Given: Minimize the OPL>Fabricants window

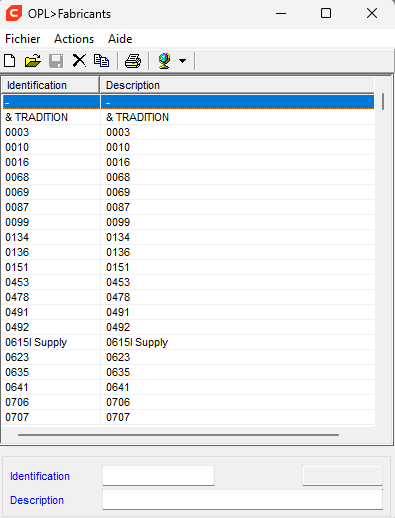Looking at the screenshot, I should click(x=281, y=13).
